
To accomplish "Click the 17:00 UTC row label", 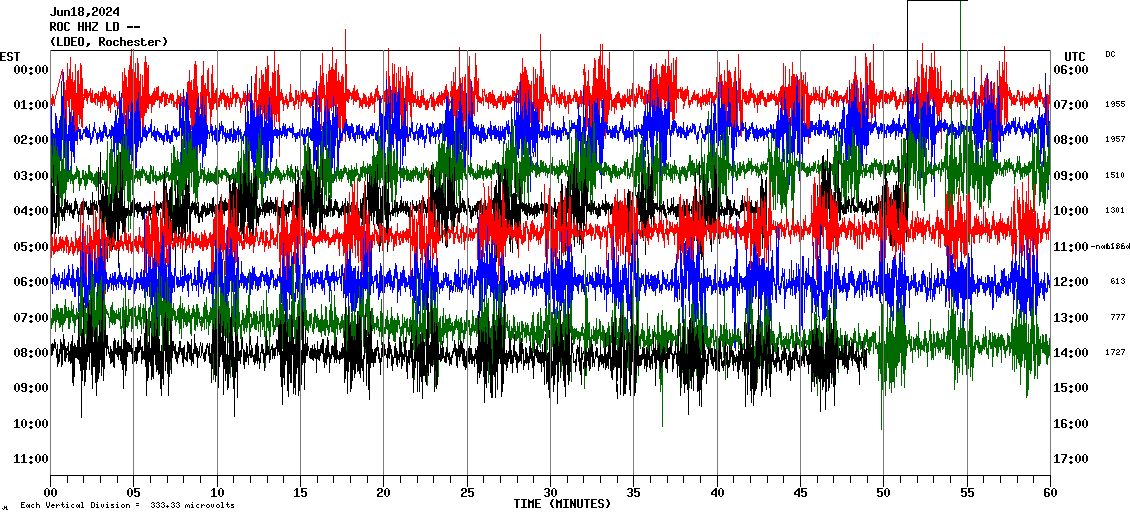I will (x=1069, y=459).
